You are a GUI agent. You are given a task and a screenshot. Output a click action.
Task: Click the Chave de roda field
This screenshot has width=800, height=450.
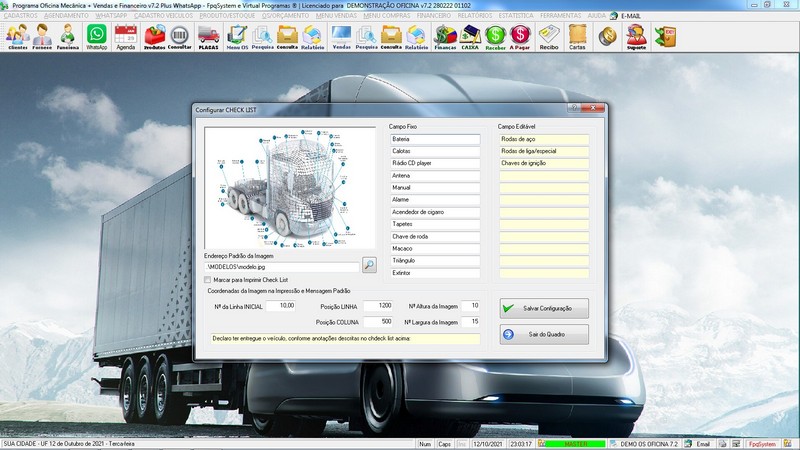[x=435, y=236]
